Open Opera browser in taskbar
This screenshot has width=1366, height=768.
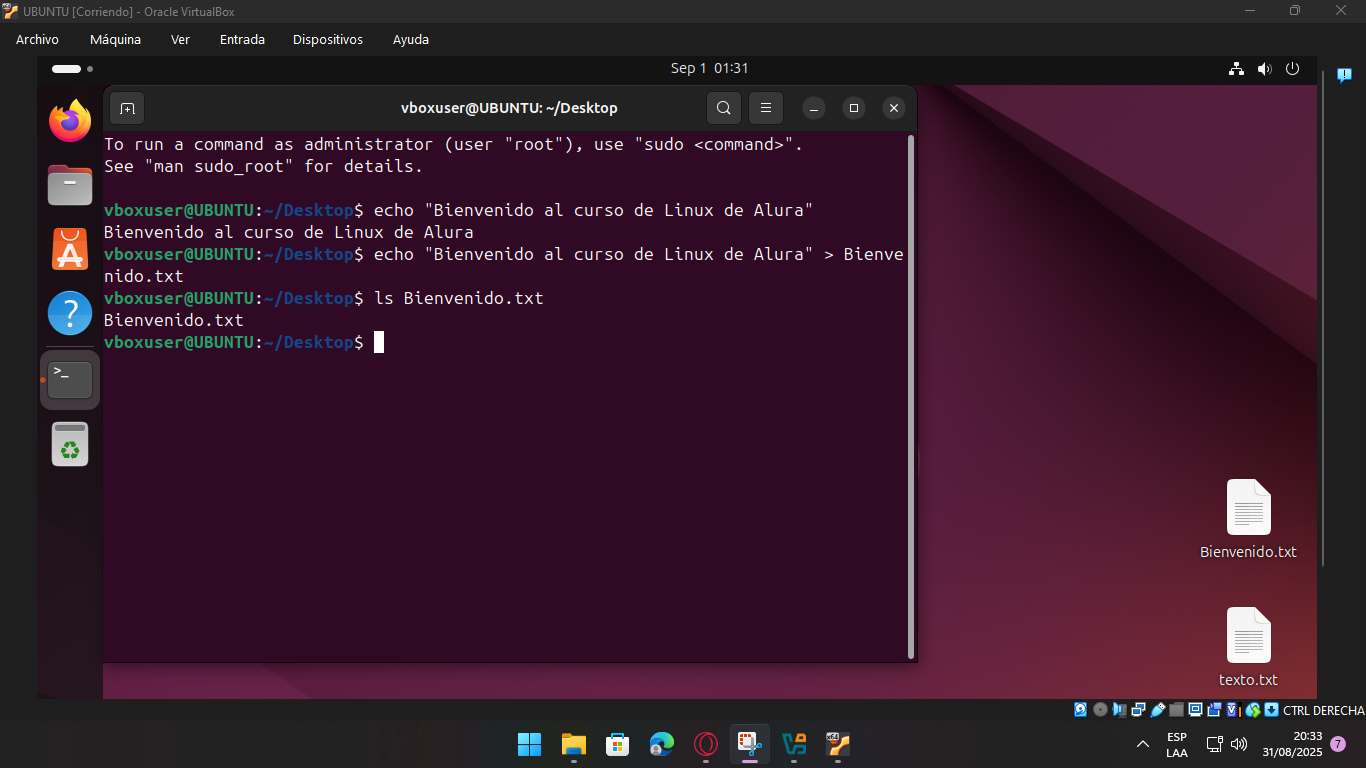coord(706,744)
